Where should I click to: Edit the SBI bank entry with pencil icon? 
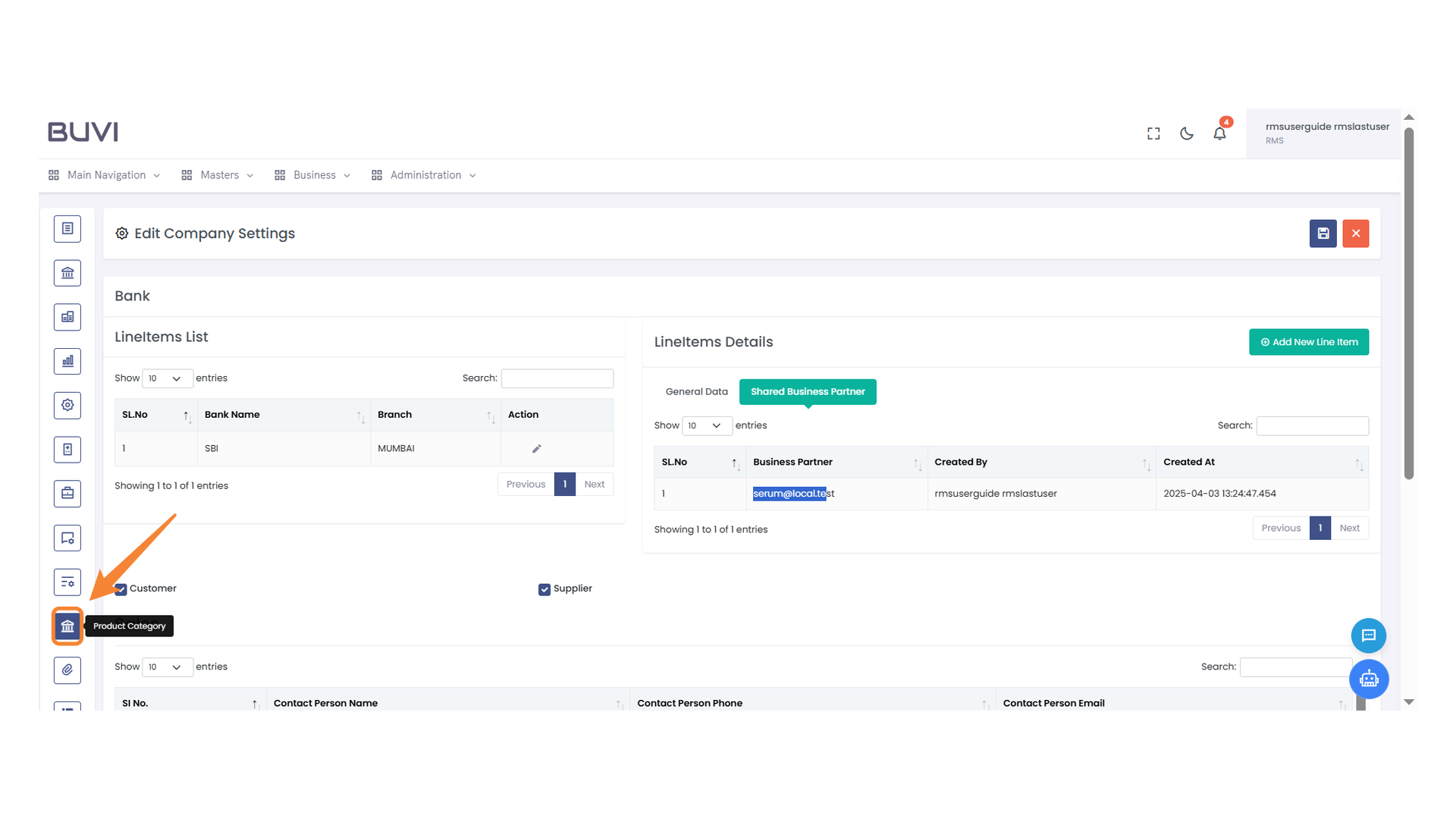[536, 448]
